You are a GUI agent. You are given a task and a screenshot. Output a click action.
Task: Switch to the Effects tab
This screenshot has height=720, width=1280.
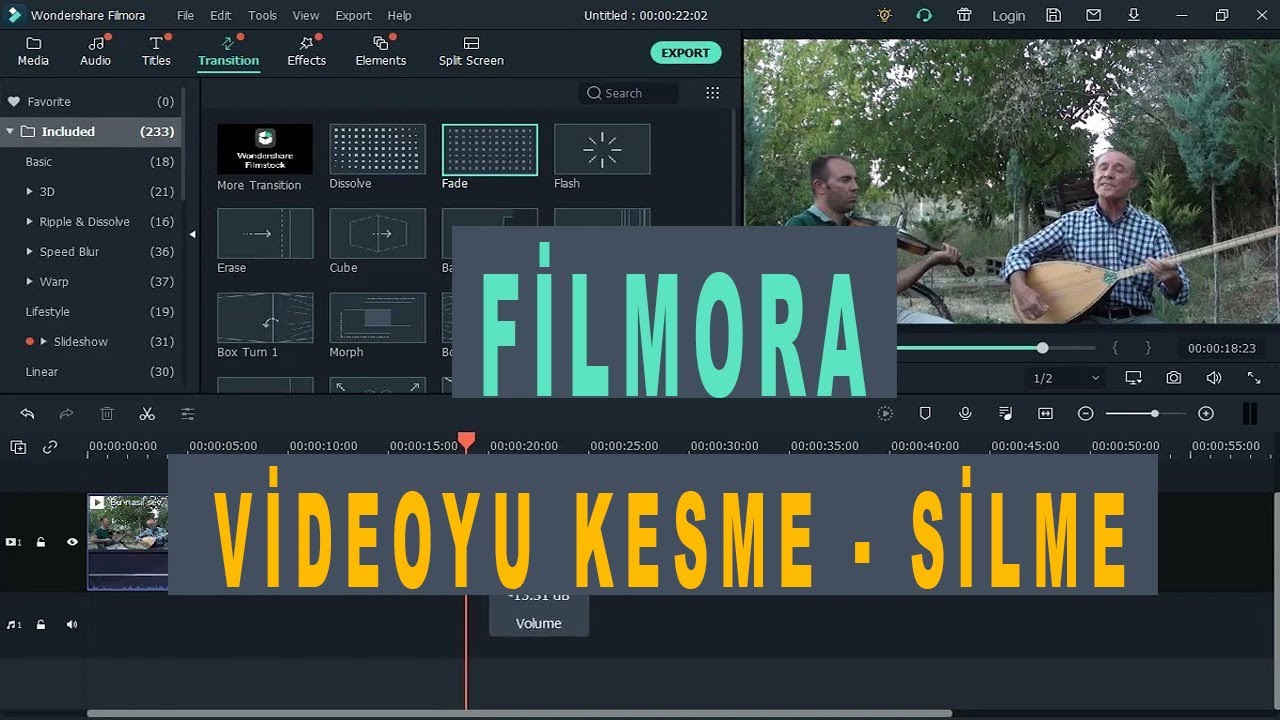click(307, 52)
